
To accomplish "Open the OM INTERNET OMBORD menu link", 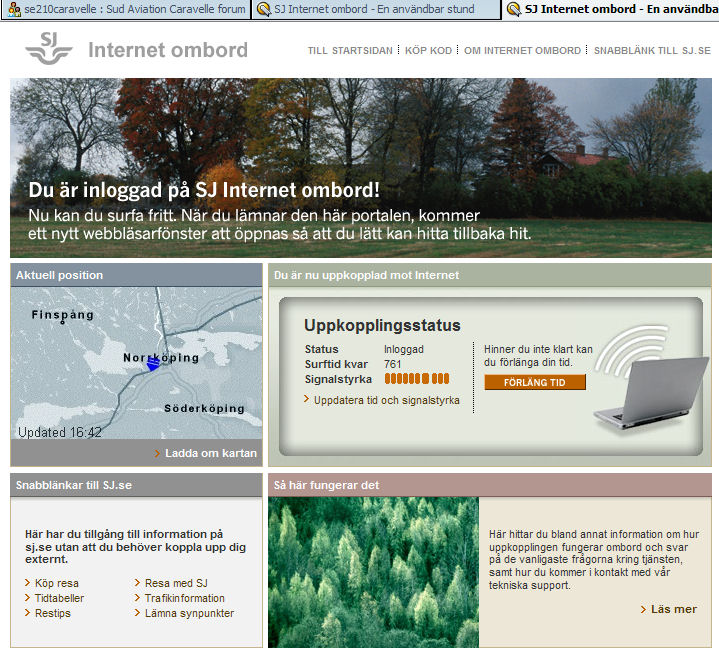I will (522, 50).
